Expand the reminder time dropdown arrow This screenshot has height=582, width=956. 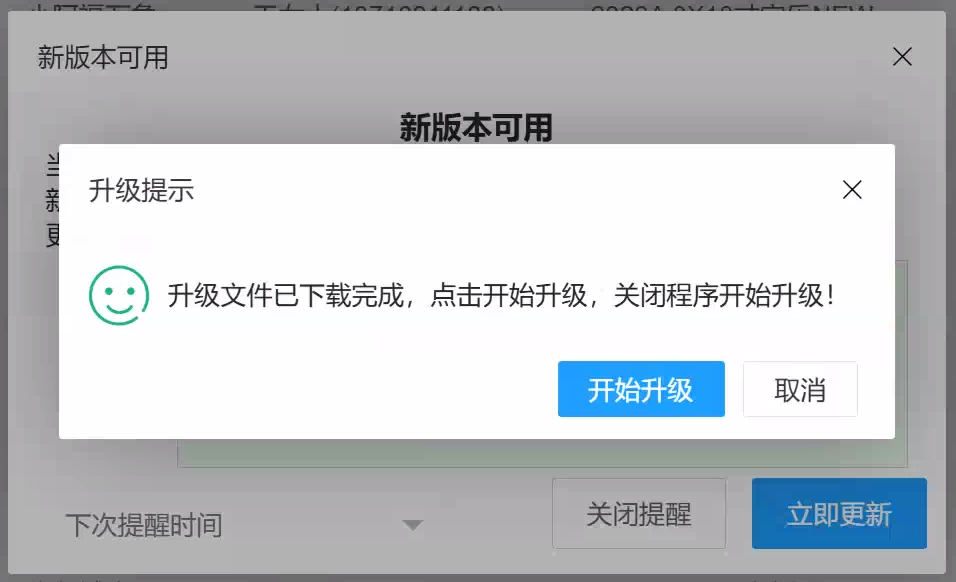[x=413, y=525]
